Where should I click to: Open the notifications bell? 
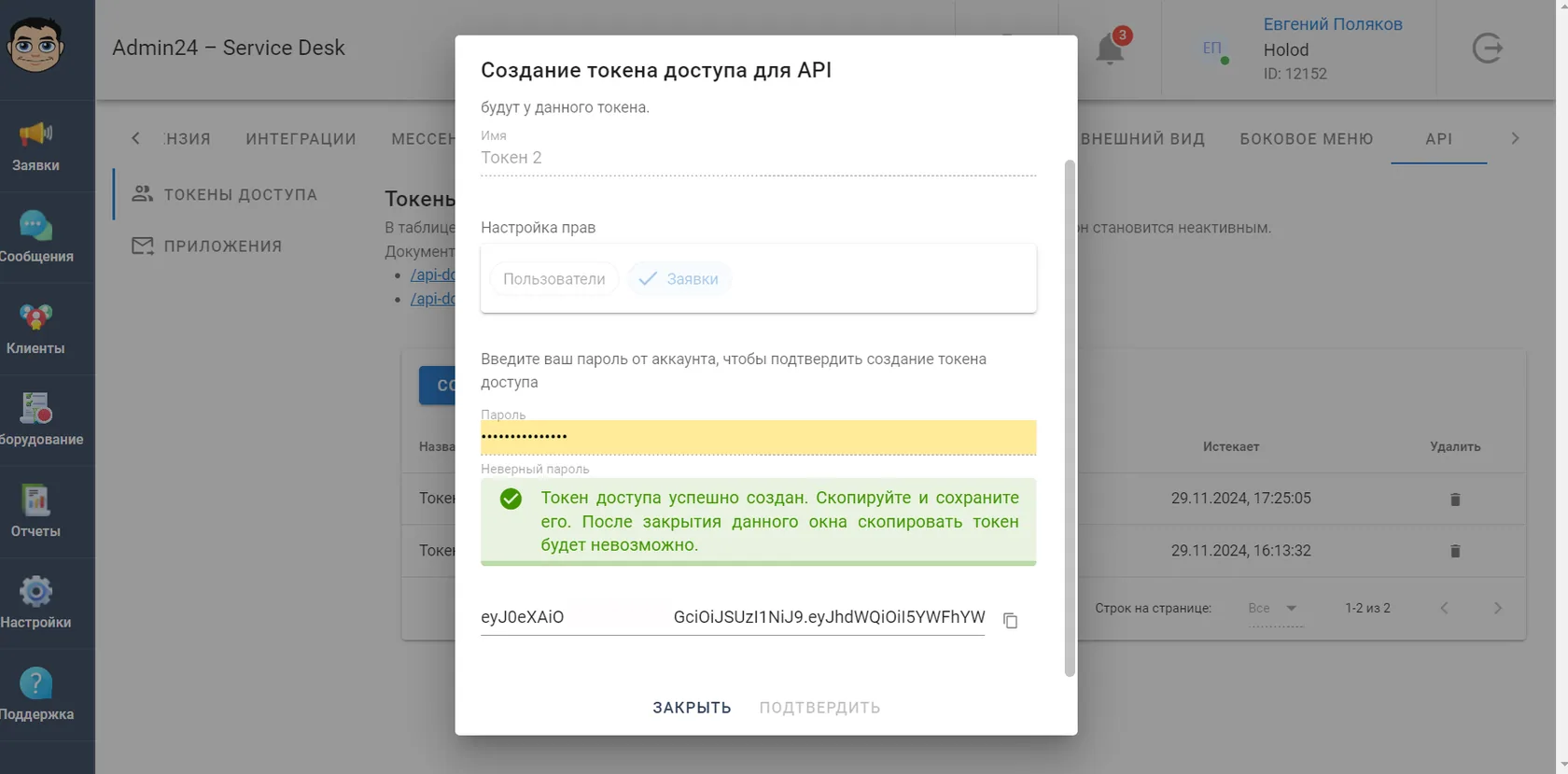click(x=1110, y=49)
